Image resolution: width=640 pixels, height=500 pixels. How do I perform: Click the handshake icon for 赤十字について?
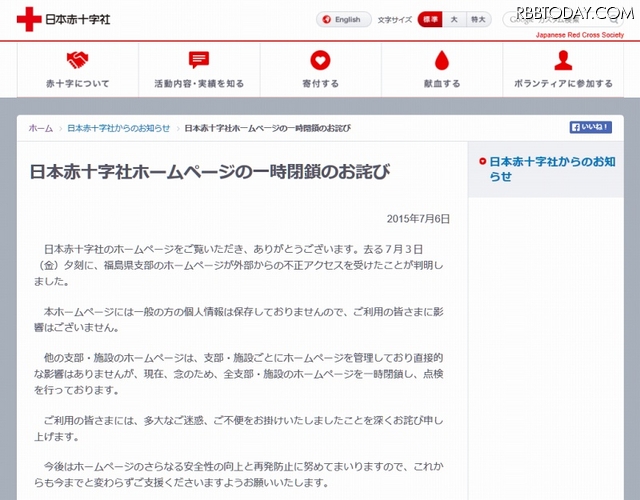click(x=77, y=60)
